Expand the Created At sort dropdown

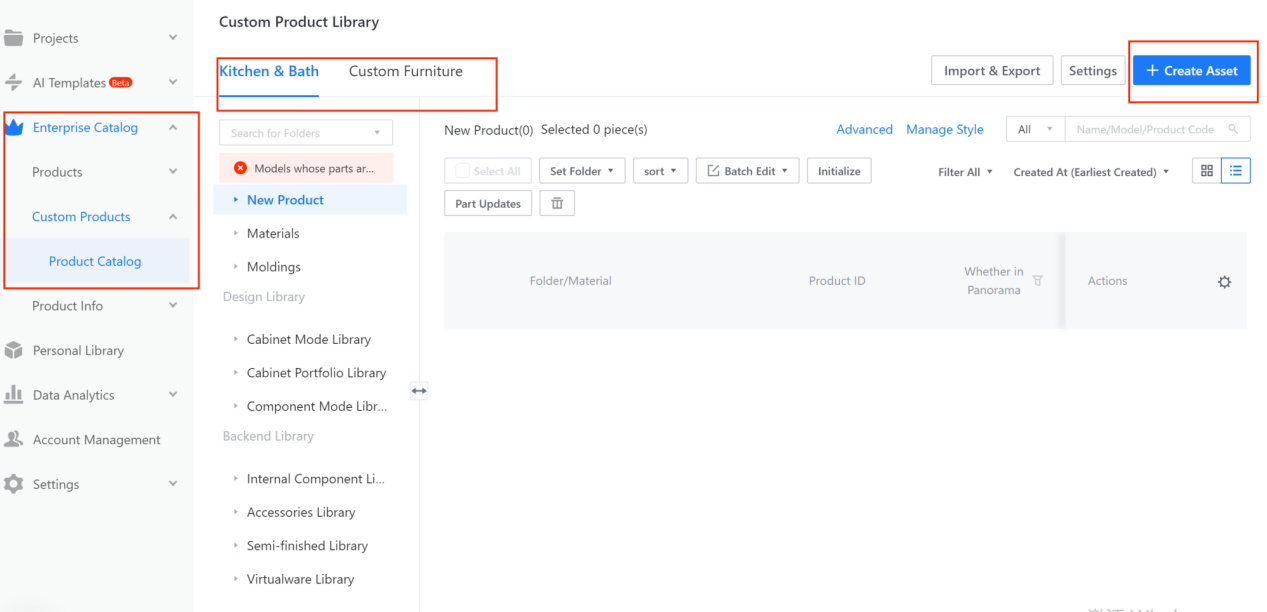[1091, 172]
